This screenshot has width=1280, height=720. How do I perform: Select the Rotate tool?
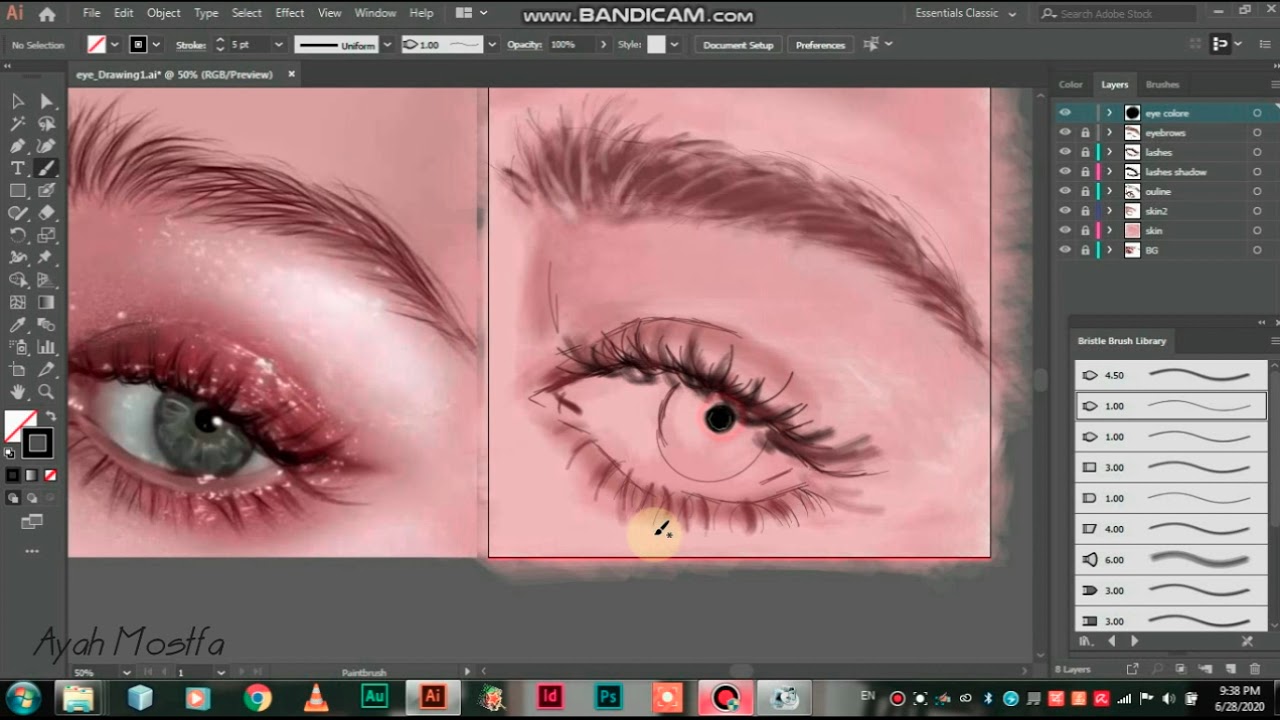18,235
